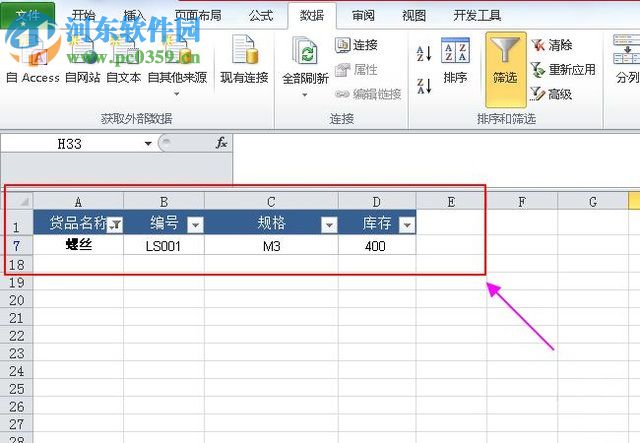Open 现有连接 existing connections

pos(244,59)
